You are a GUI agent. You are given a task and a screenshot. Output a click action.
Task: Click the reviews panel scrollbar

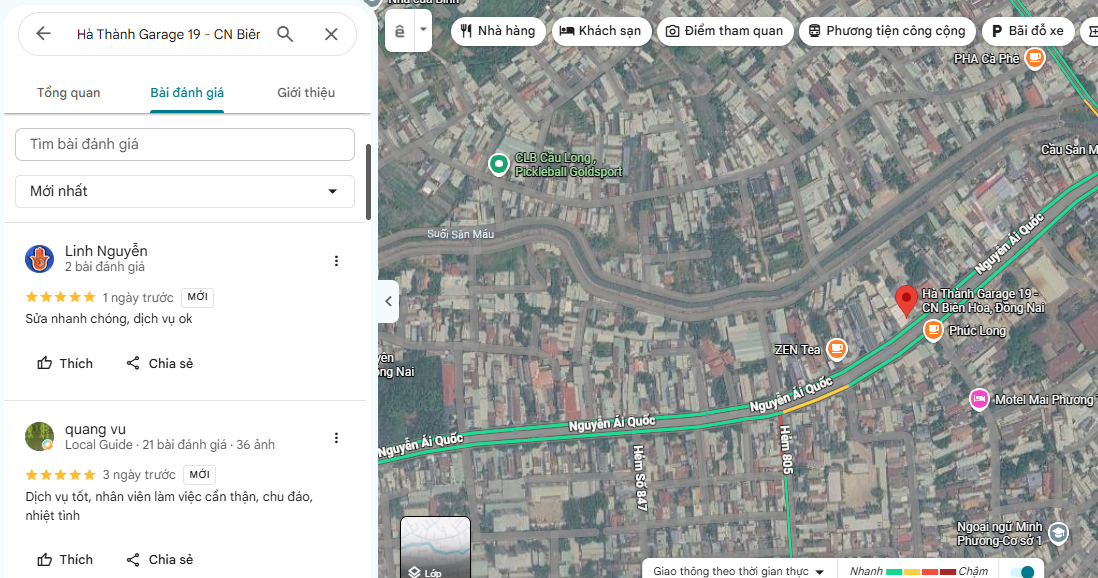[368, 181]
